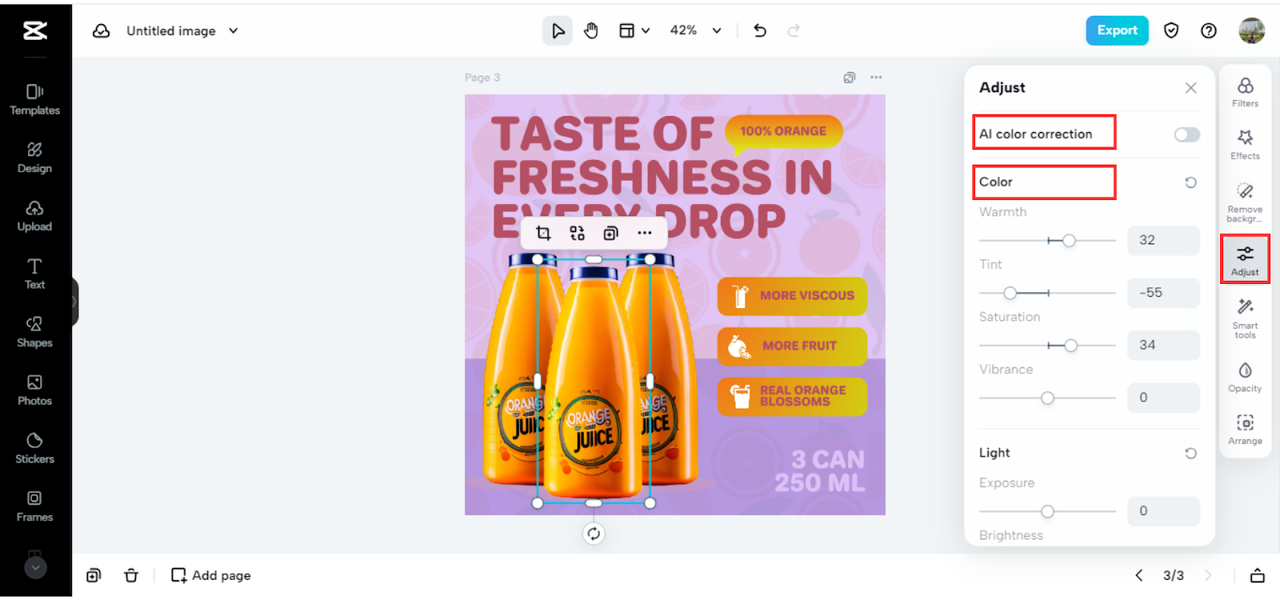
Task: Click the rotate handle below the bottle
Action: pos(594,534)
